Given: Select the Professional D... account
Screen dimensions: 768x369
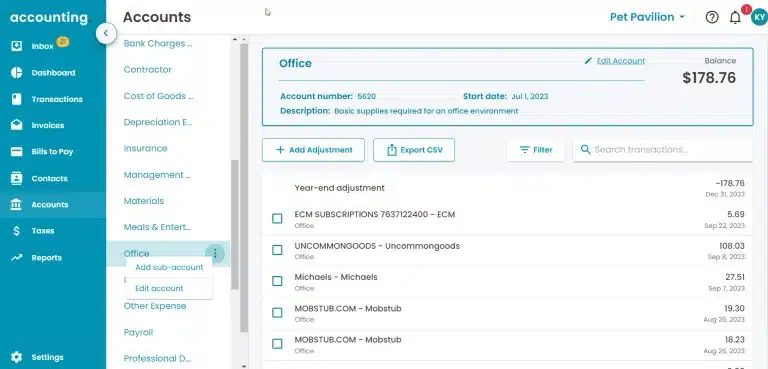Looking at the screenshot, I should coord(157,358).
